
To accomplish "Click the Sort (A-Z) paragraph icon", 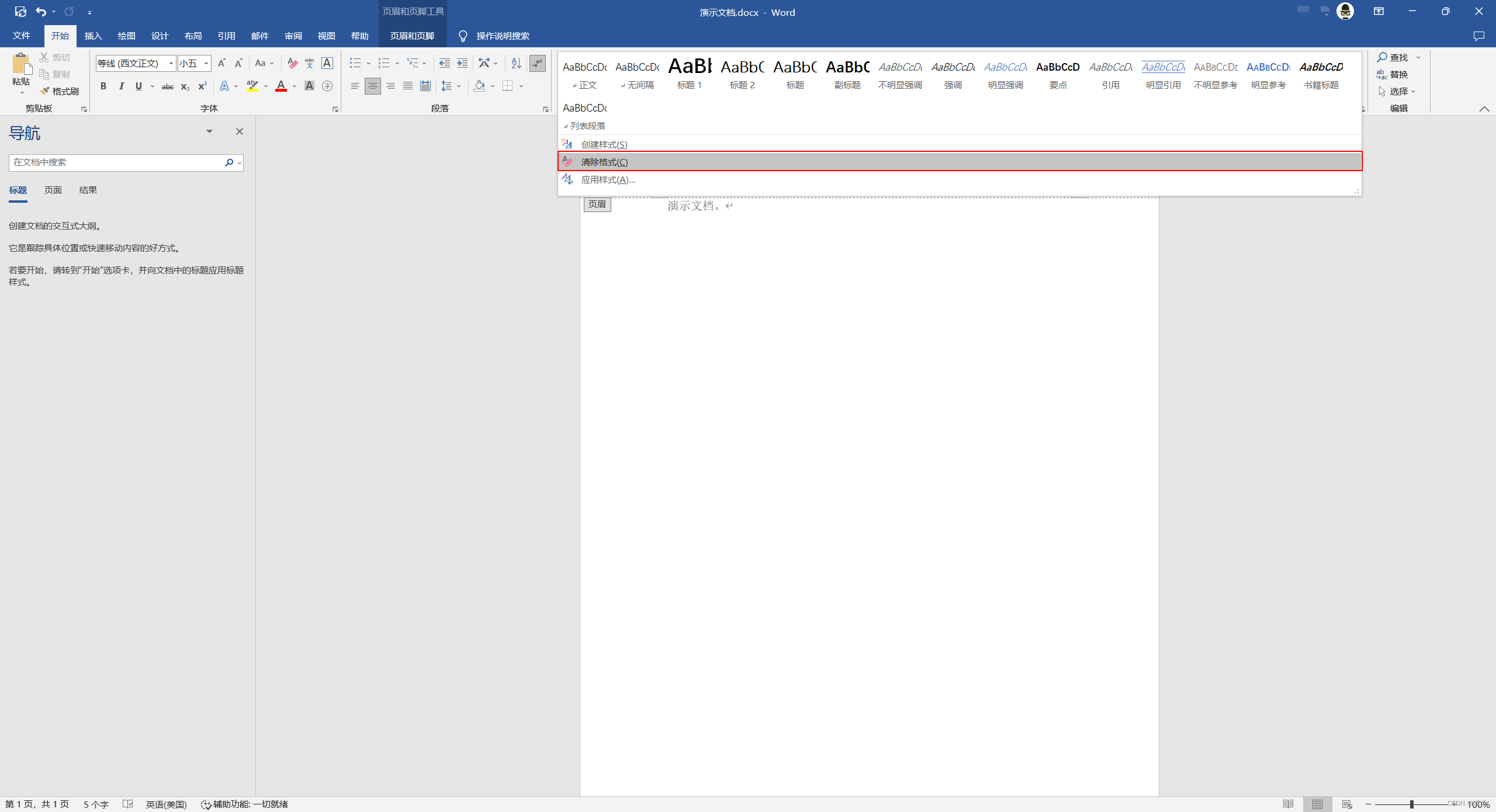I will tap(516, 63).
